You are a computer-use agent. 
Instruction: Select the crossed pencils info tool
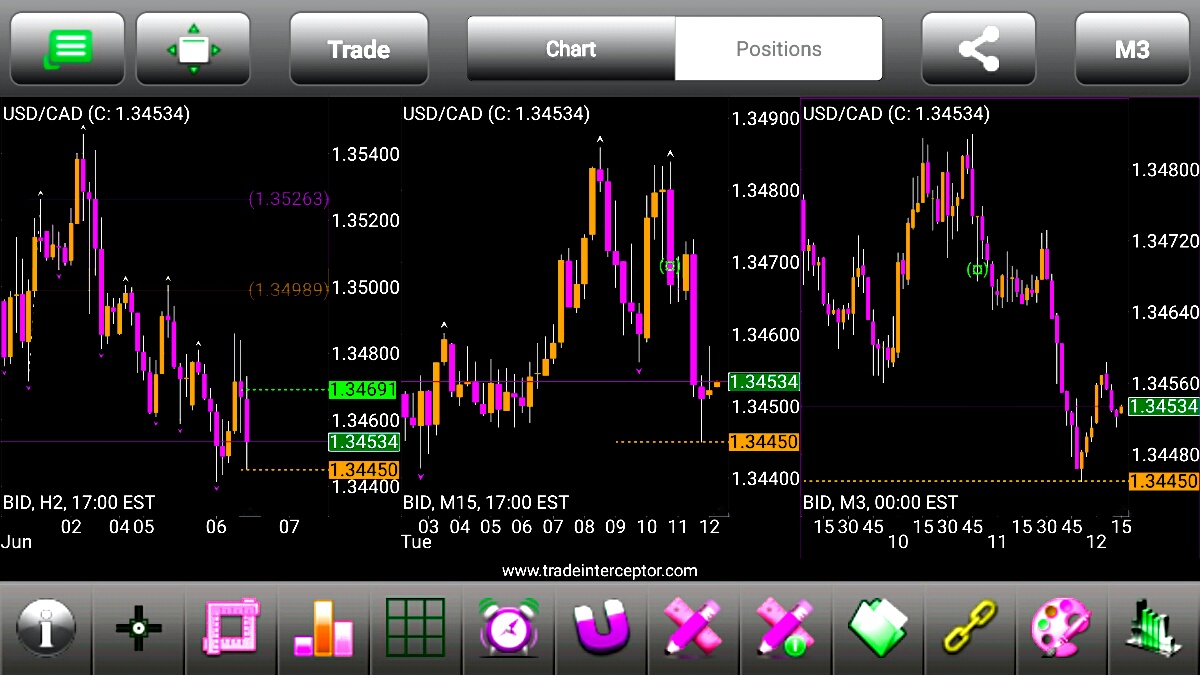pyautogui.click(x=785, y=629)
